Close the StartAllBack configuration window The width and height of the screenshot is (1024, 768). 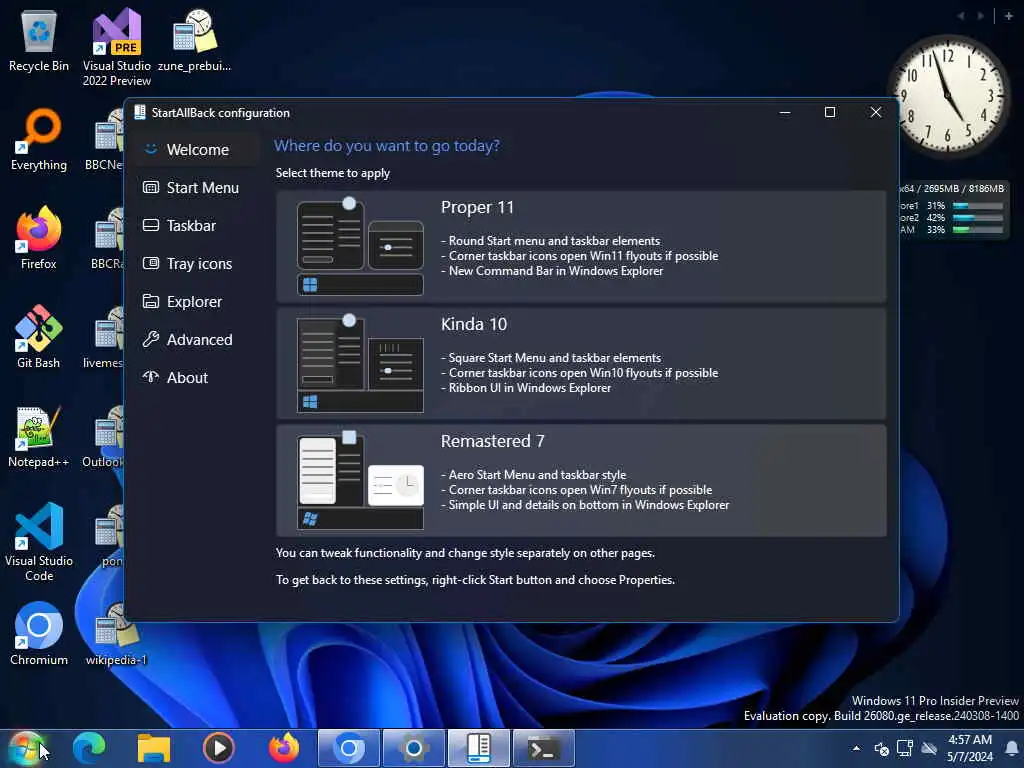876,112
